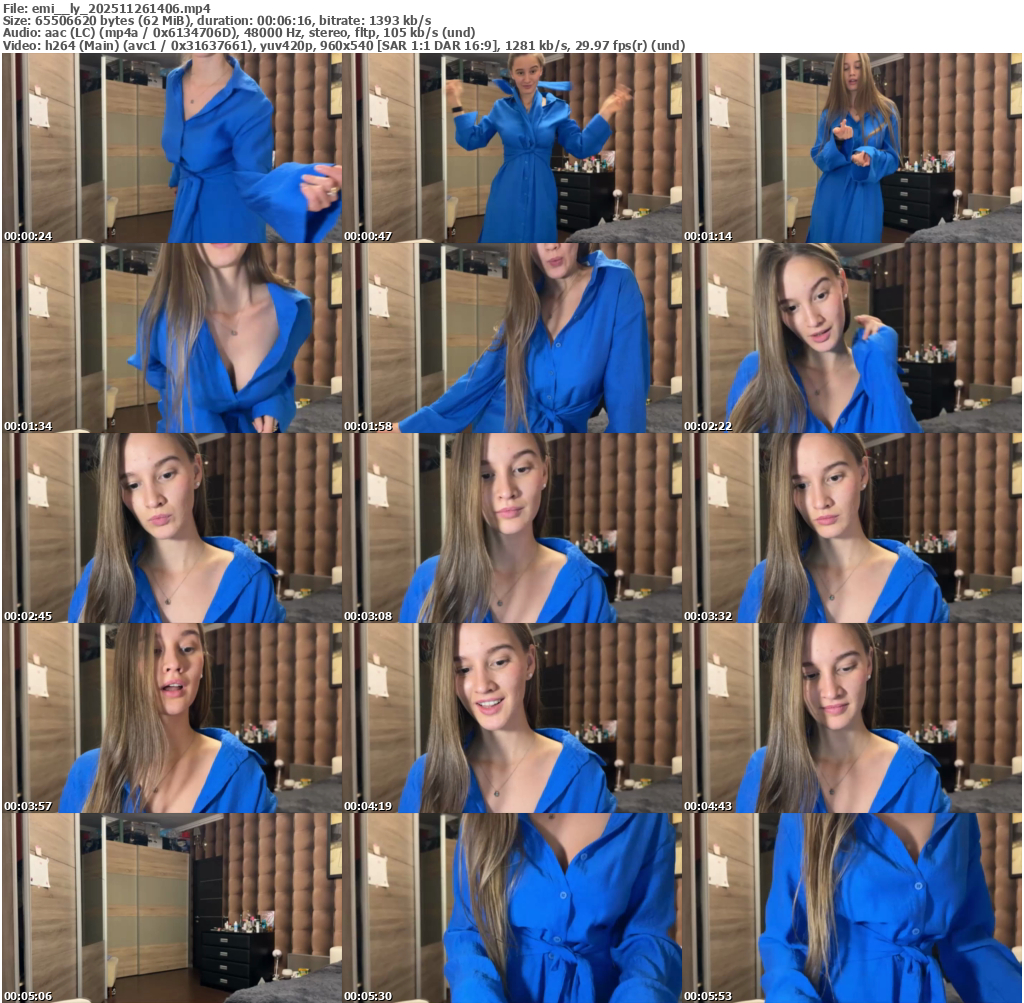This screenshot has width=1024, height=1003.
Task: Open the frame captured at 00:00:24
Action: click(x=172, y=148)
